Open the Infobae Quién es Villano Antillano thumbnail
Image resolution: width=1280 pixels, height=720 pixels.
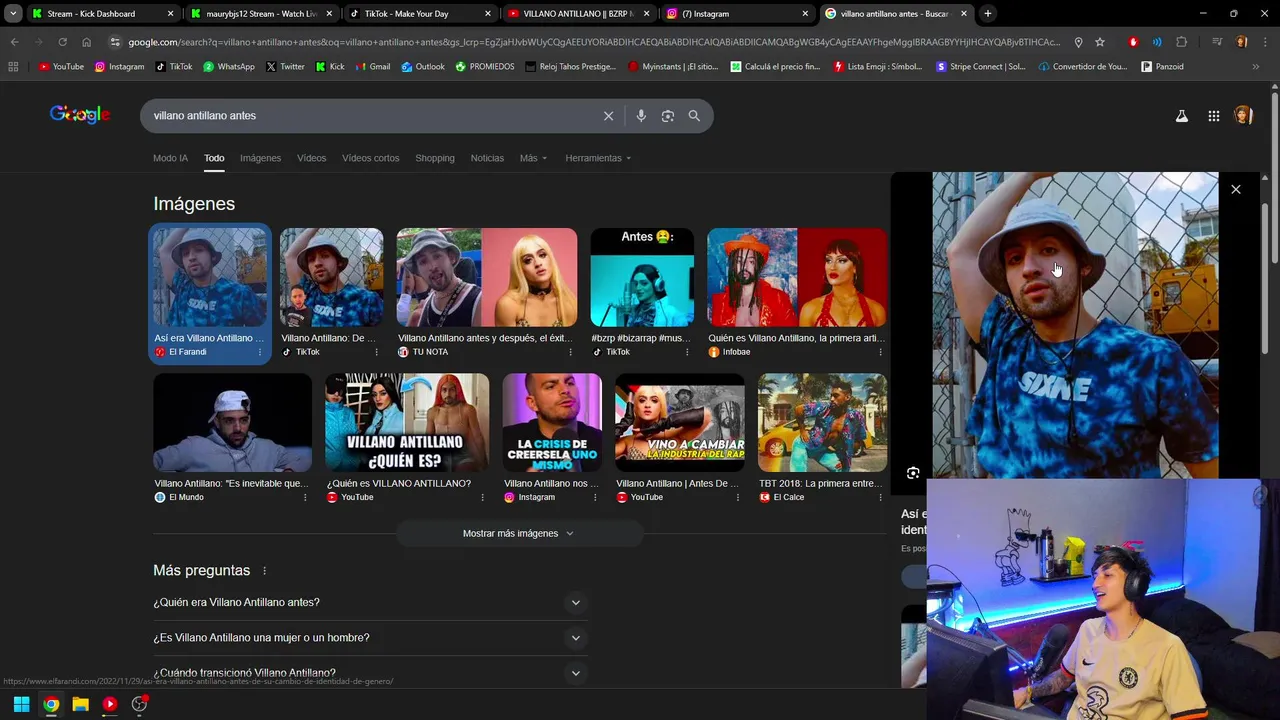pos(797,278)
